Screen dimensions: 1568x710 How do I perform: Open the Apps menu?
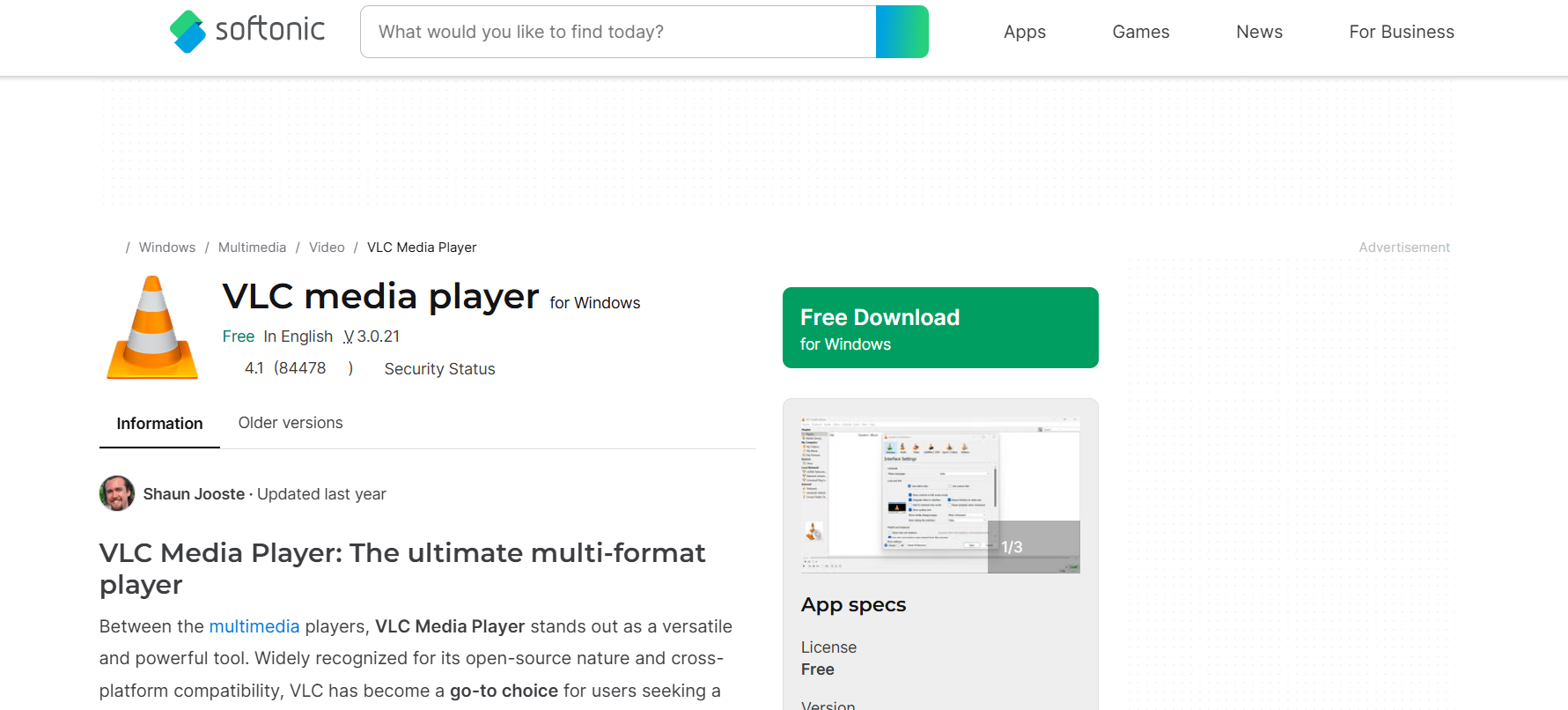1025,32
